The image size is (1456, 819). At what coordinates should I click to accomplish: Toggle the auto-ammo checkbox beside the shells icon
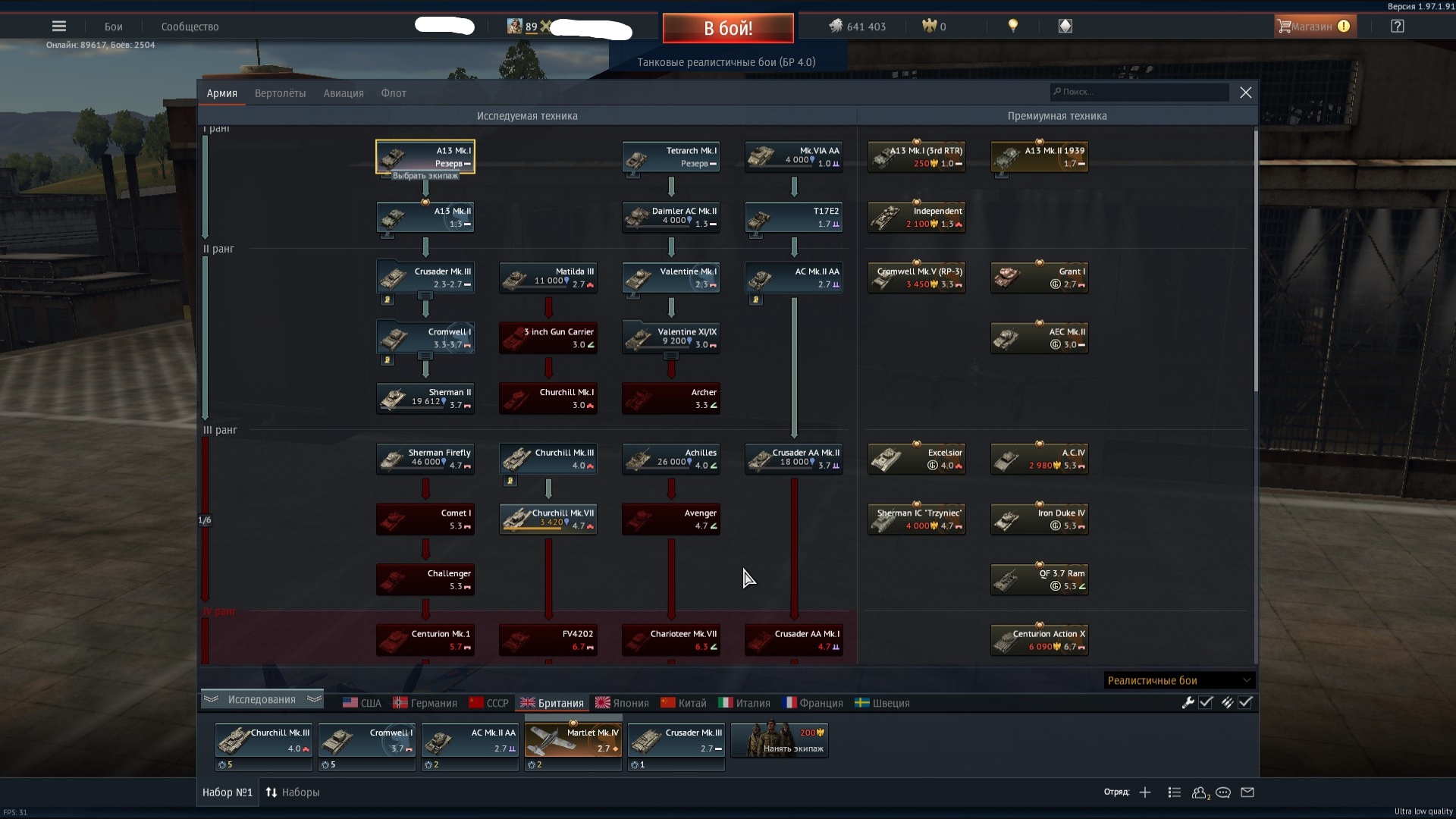pos(1245,703)
